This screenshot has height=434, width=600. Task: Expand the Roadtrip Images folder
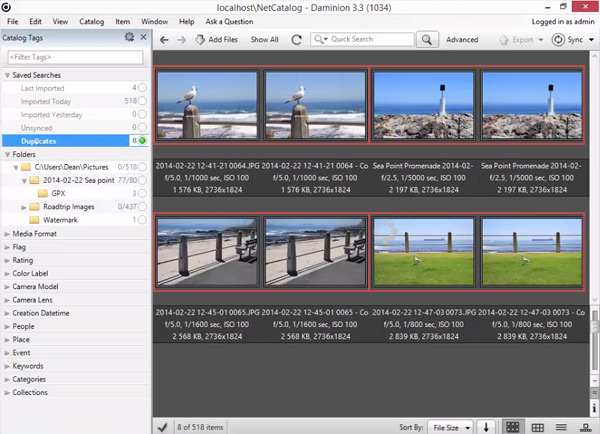click(x=23, y=206)
